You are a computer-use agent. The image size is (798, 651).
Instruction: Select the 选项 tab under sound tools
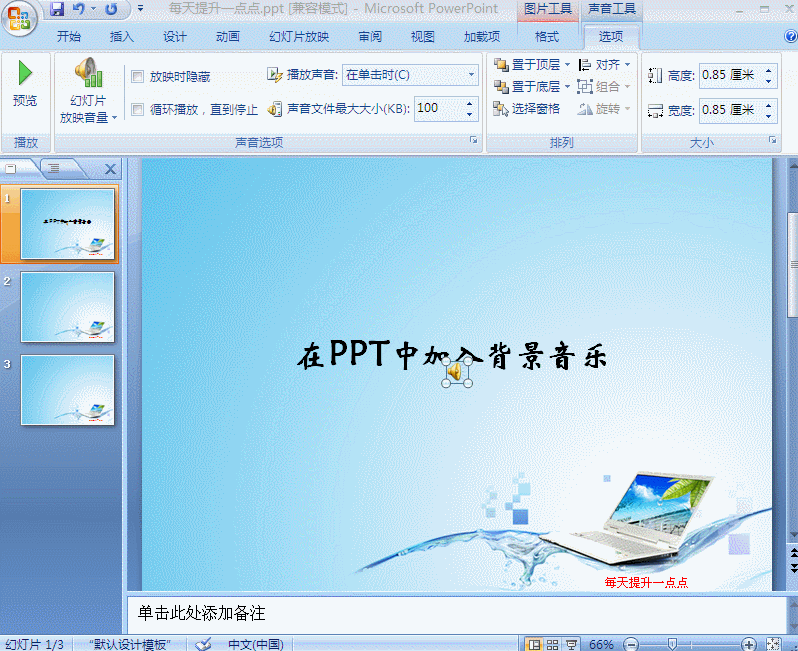click(611, 36)
